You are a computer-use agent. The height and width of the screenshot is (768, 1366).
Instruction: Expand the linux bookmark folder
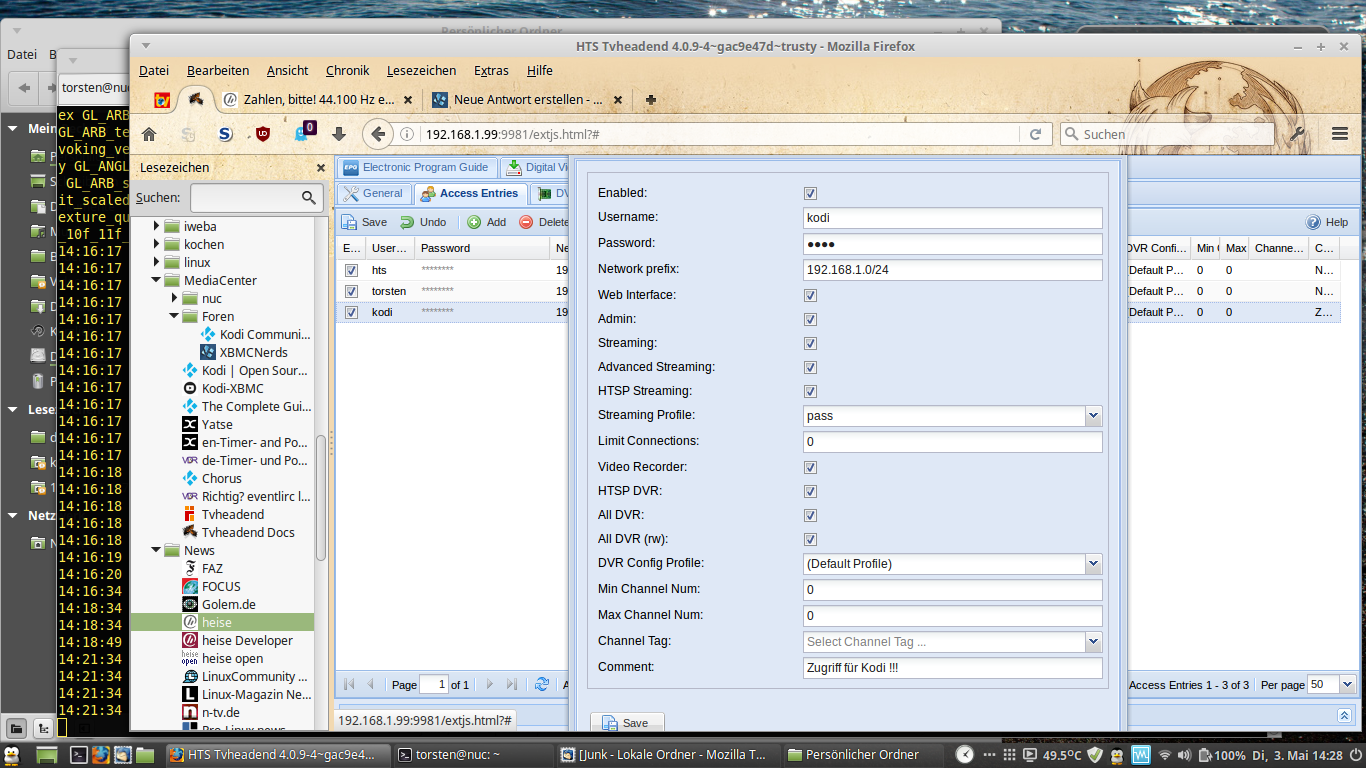[x=157, y=262]
